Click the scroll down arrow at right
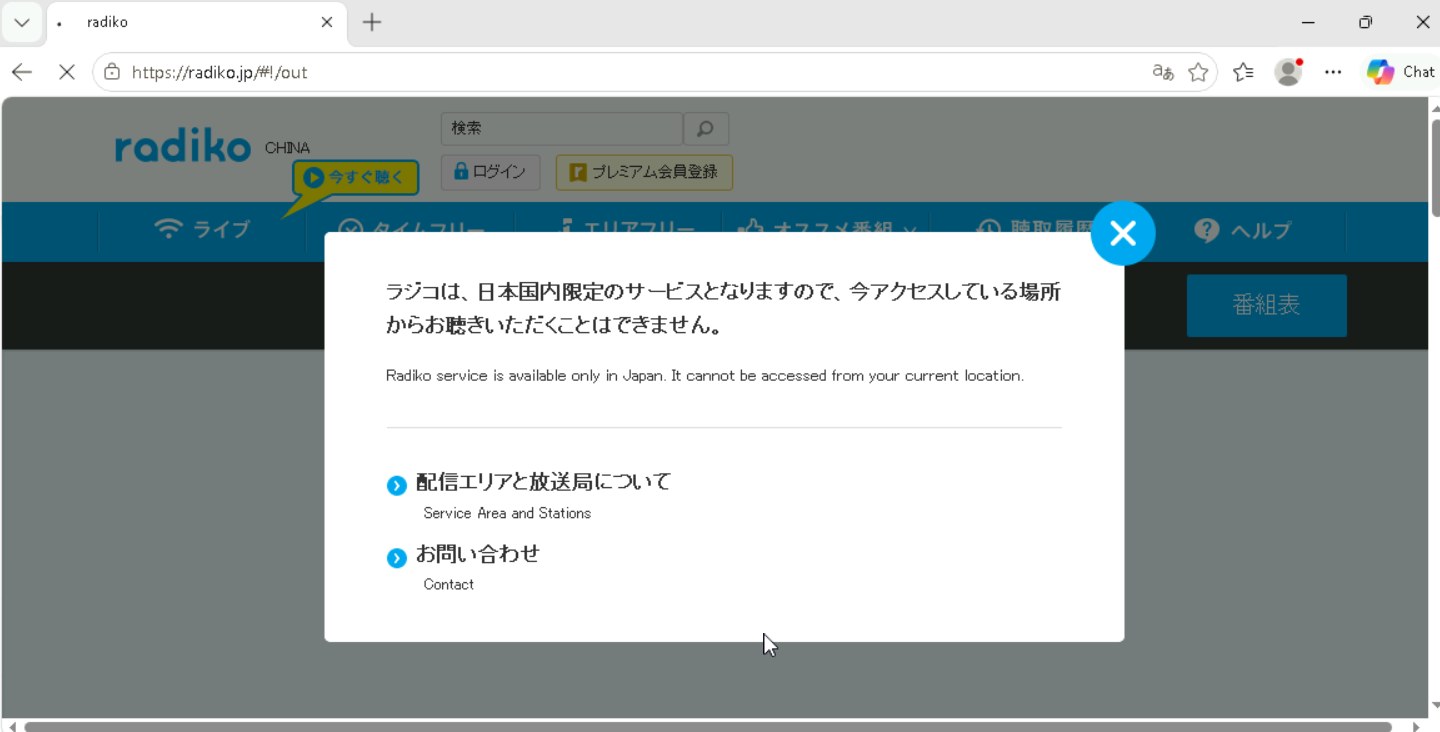The width and height of the screenshot is (1440, 732). pyautogui.click(x=1434, y=706)
